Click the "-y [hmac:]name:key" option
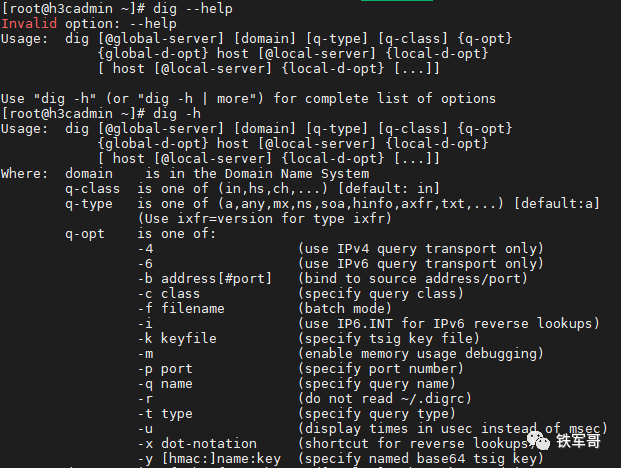The width and height of the screenshot is (621, 468). [x=209, y=459]
